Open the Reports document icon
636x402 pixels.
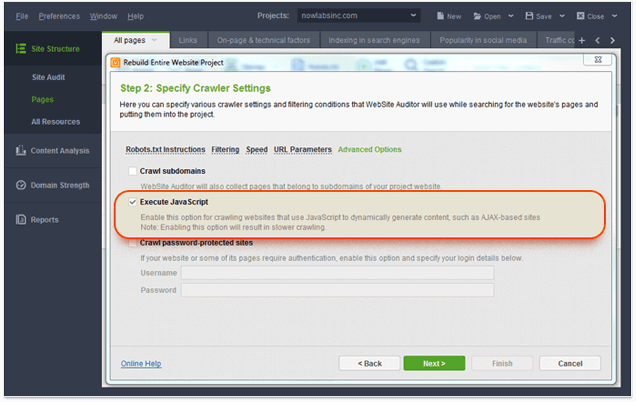coord(21,219)
